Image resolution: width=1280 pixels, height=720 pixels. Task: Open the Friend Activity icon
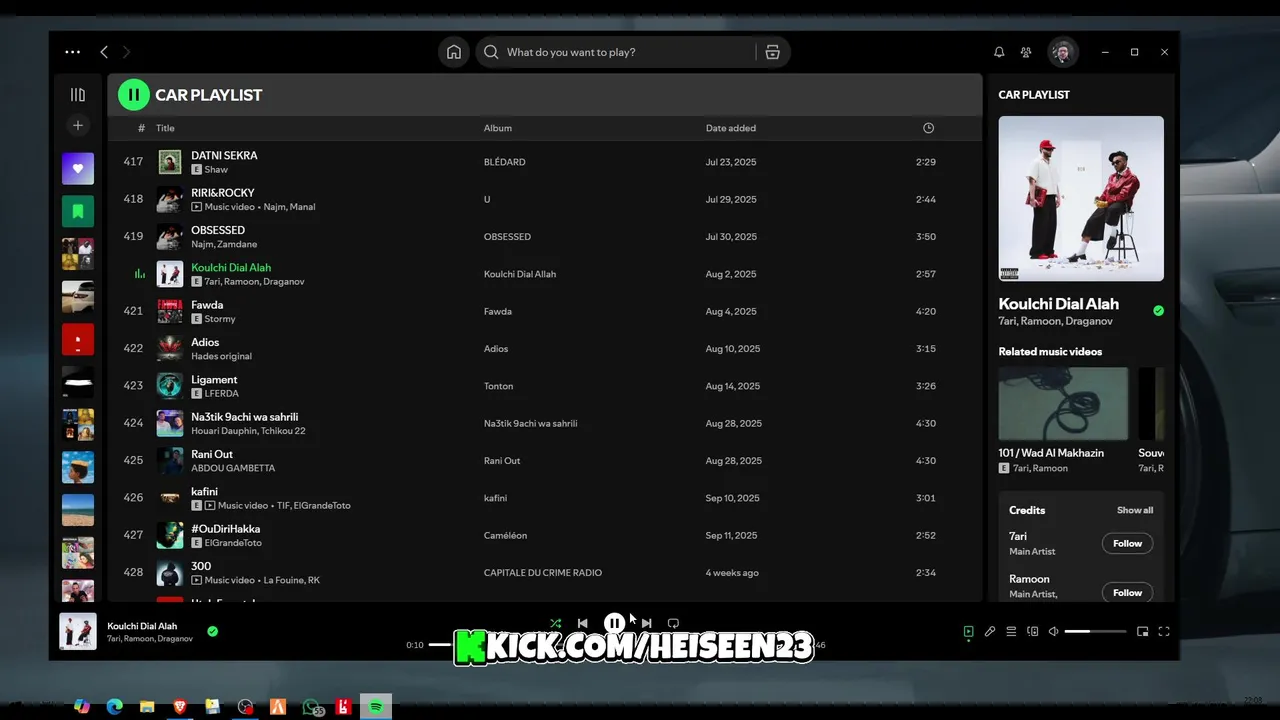pos(1026,52)
